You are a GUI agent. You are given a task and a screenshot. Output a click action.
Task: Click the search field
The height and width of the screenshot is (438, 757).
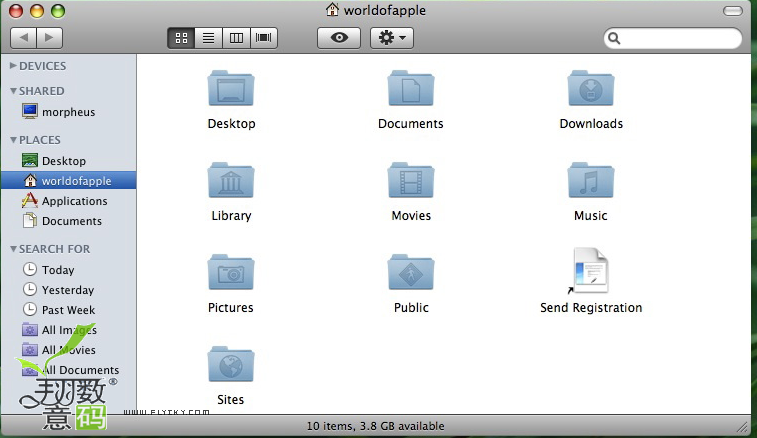tap(673, 38)
